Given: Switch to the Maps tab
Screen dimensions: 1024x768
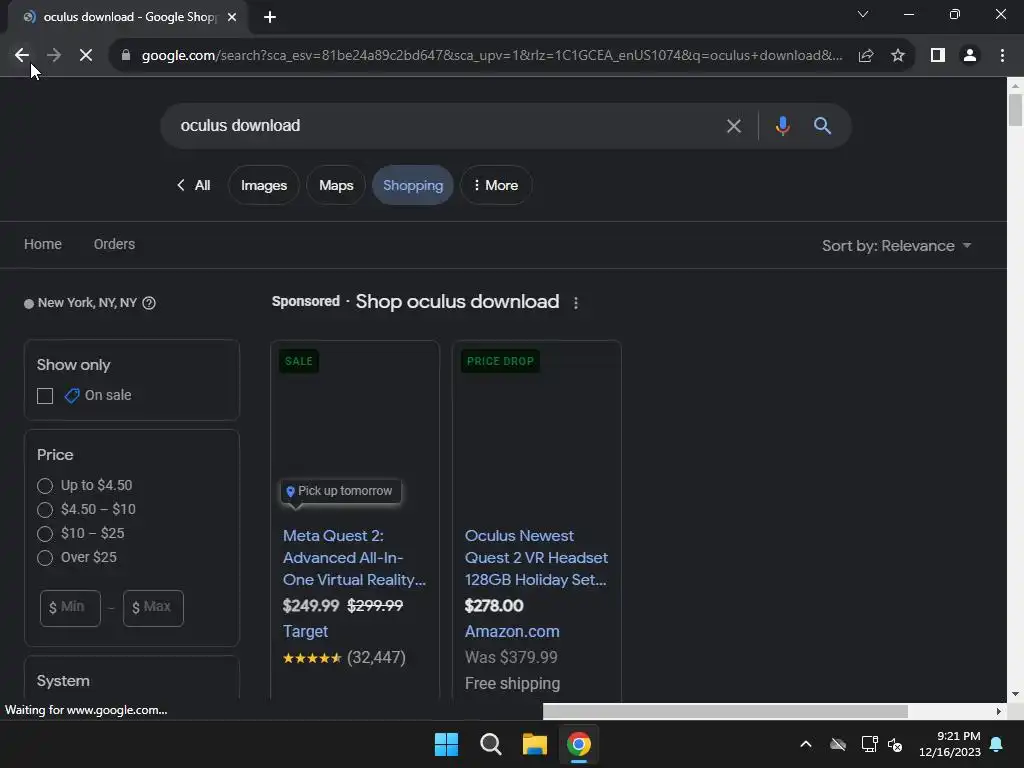Looking at the screenshot, I should point(336,185).
